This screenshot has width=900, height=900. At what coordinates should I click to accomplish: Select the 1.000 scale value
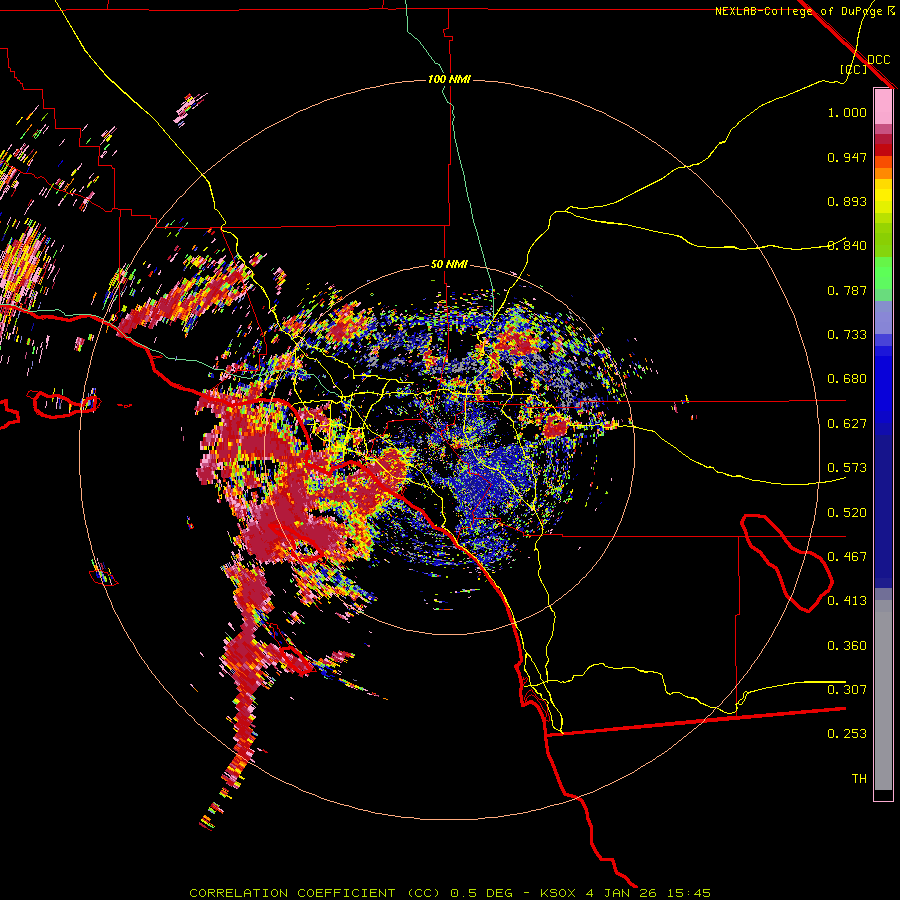847,112
